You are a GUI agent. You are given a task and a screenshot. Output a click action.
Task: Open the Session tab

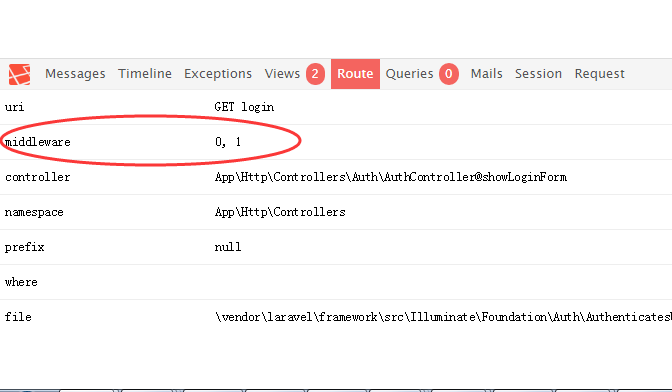538,74
